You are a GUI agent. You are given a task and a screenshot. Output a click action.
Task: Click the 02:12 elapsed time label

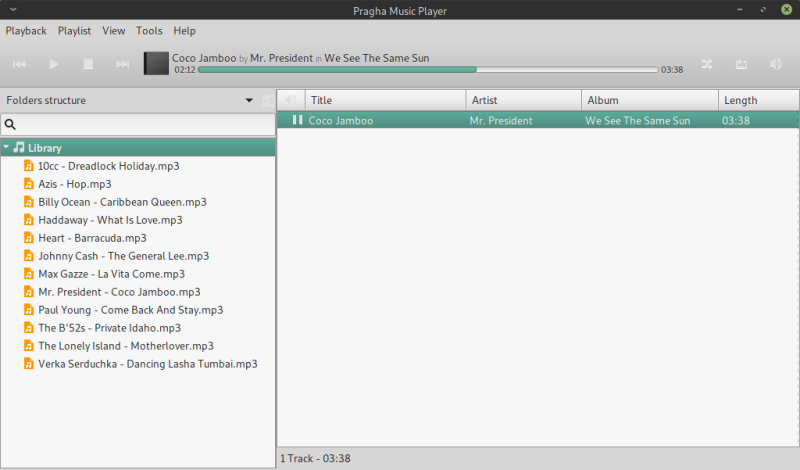pyautogui.click(x=185, y=70)
